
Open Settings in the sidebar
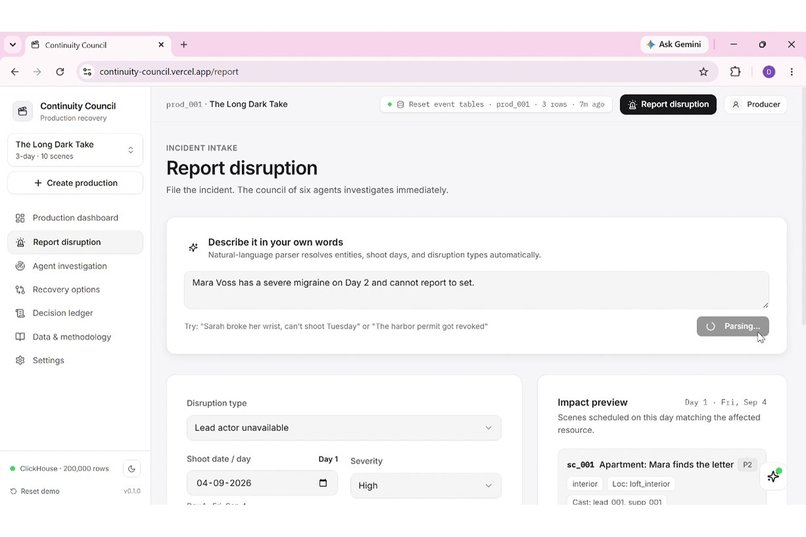pos(75,360)
